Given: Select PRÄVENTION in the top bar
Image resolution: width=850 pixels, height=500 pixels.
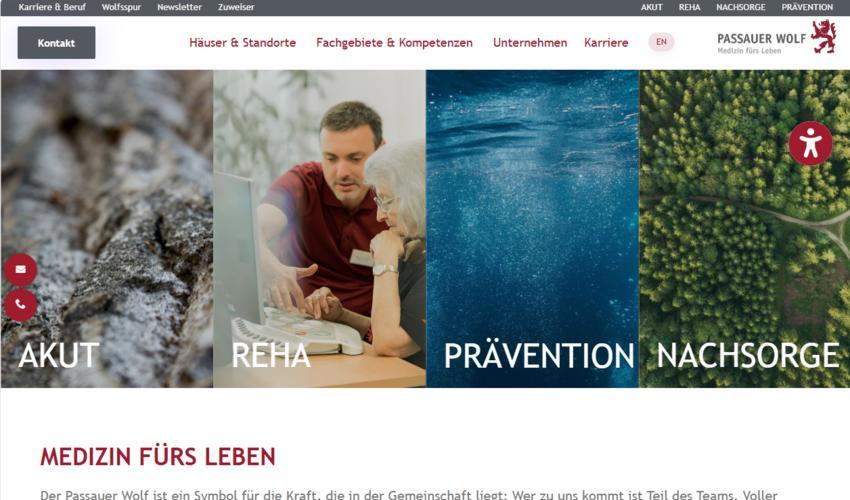Looking at the screenshot, I should (807, 7).
